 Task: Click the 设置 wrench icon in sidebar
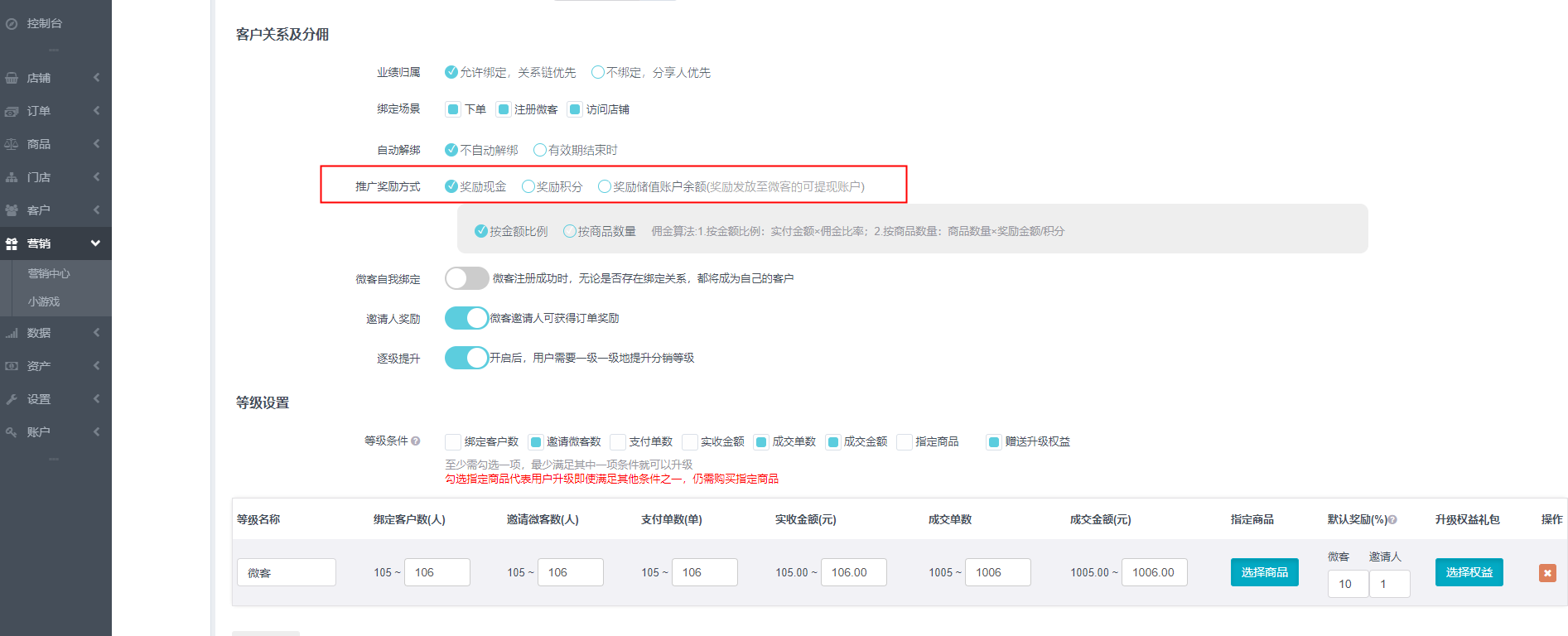coord(12,399)
